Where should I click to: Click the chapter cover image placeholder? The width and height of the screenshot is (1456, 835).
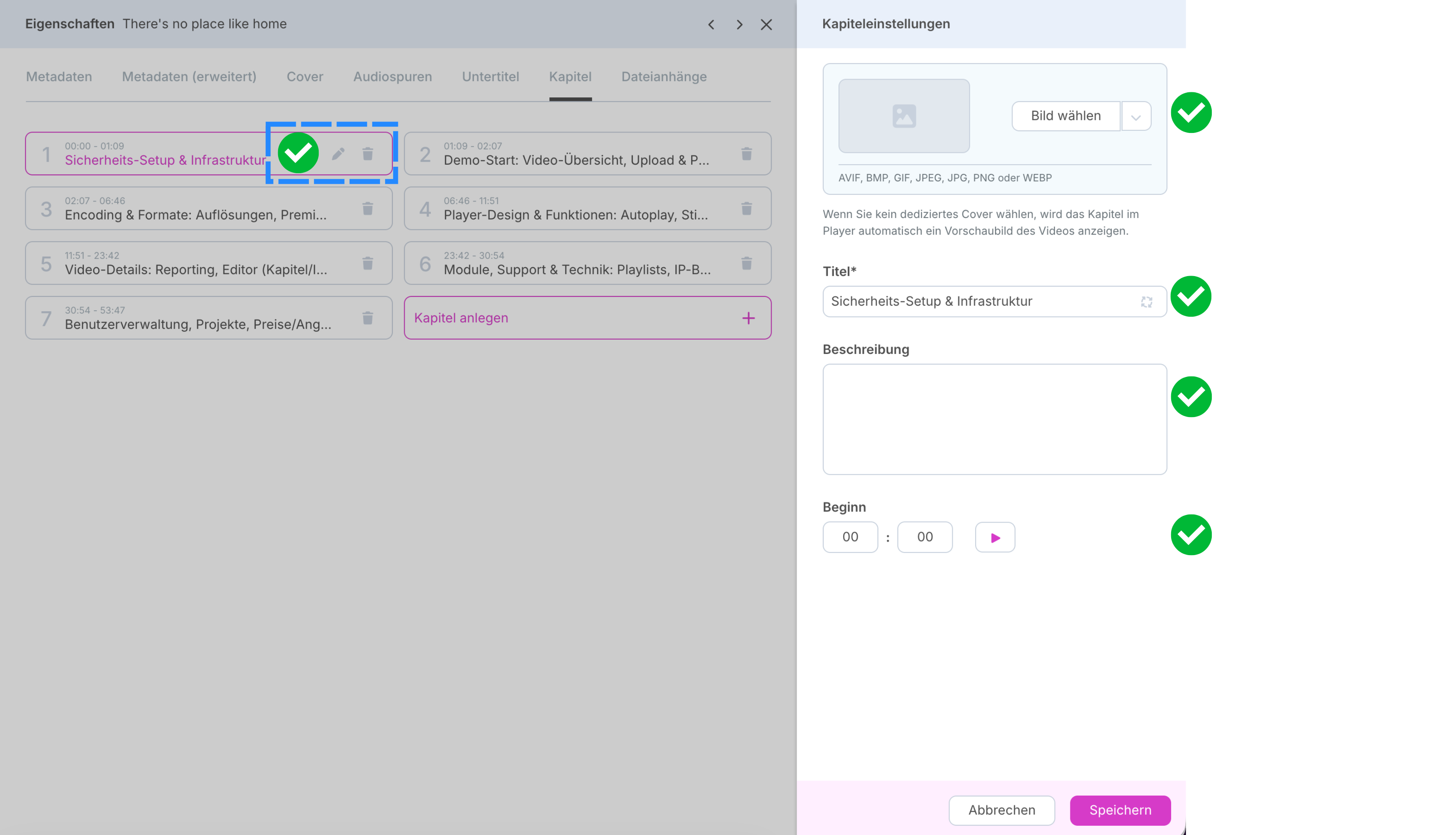(903, 116)
